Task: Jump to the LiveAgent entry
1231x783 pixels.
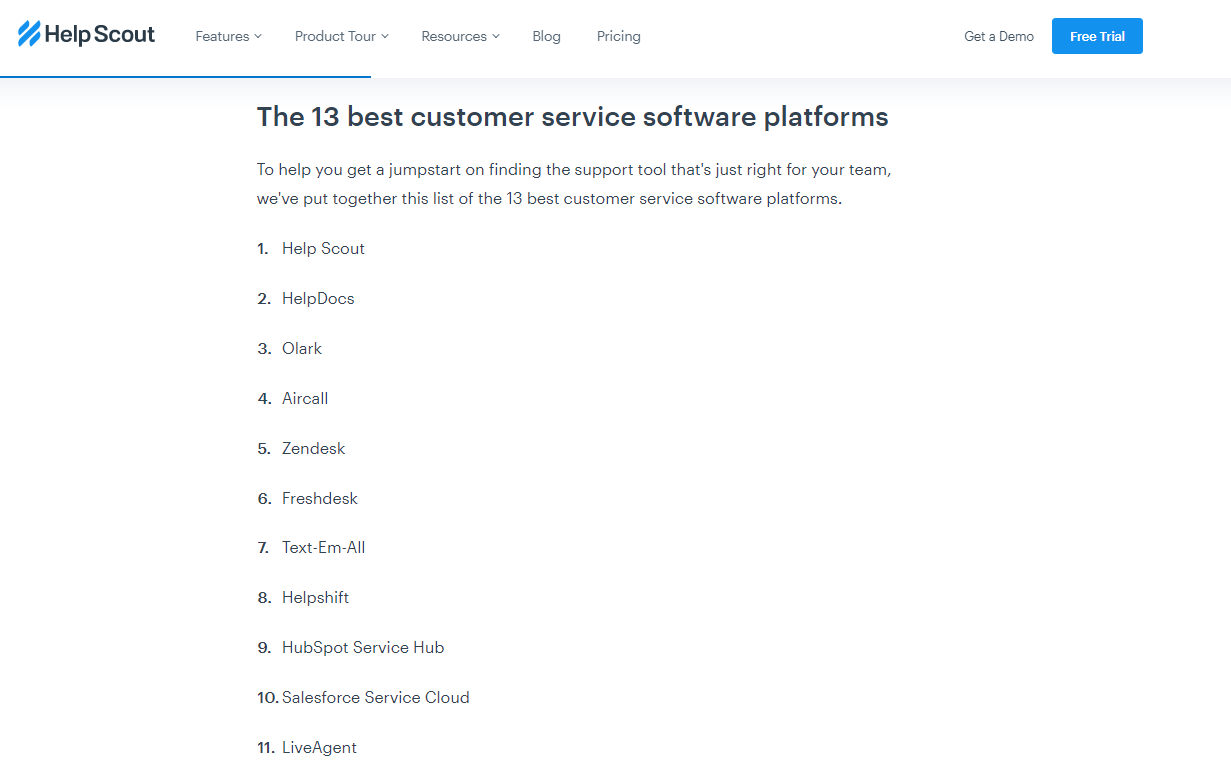Action: [319, 748]
